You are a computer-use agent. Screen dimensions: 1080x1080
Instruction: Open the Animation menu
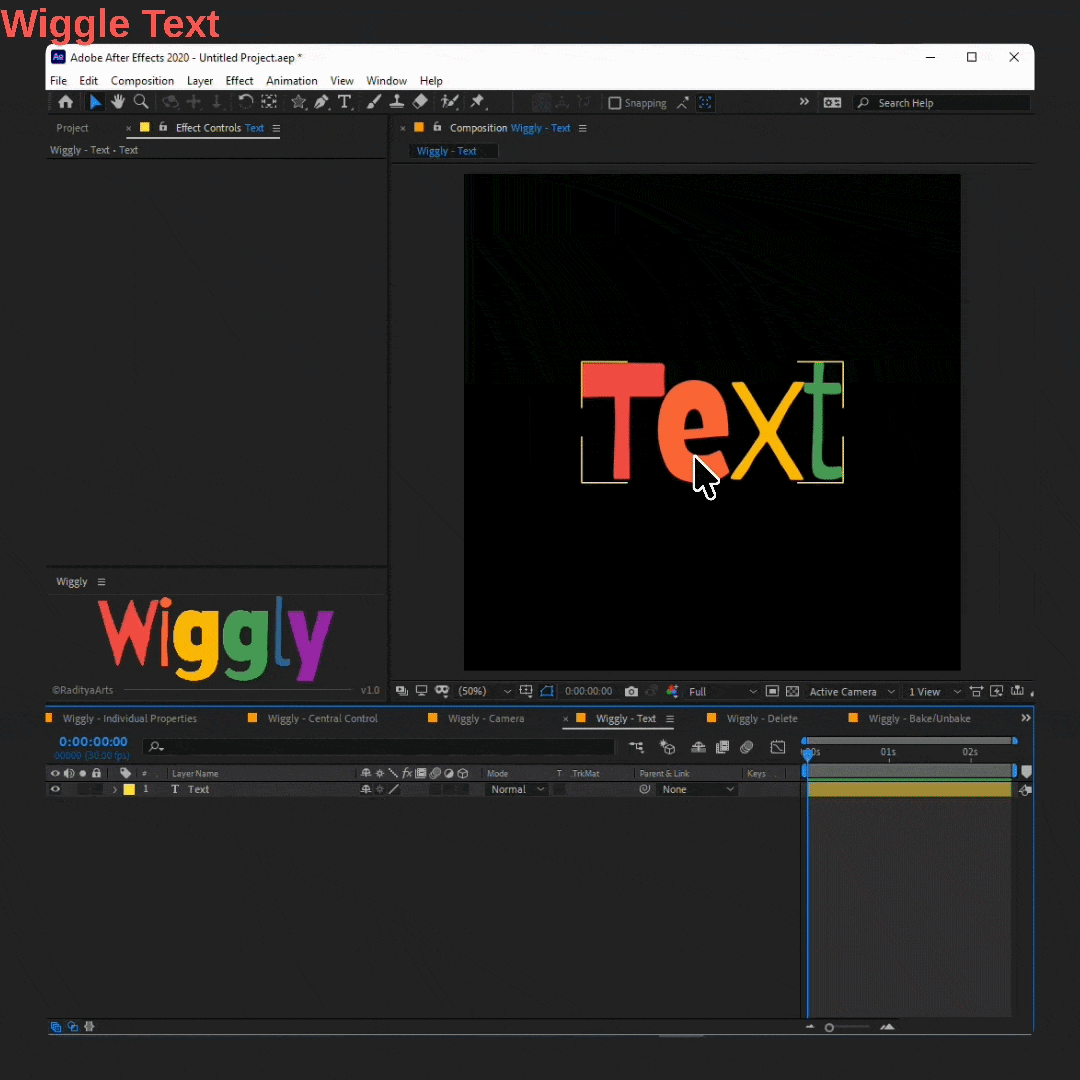[x=291, y=81]
